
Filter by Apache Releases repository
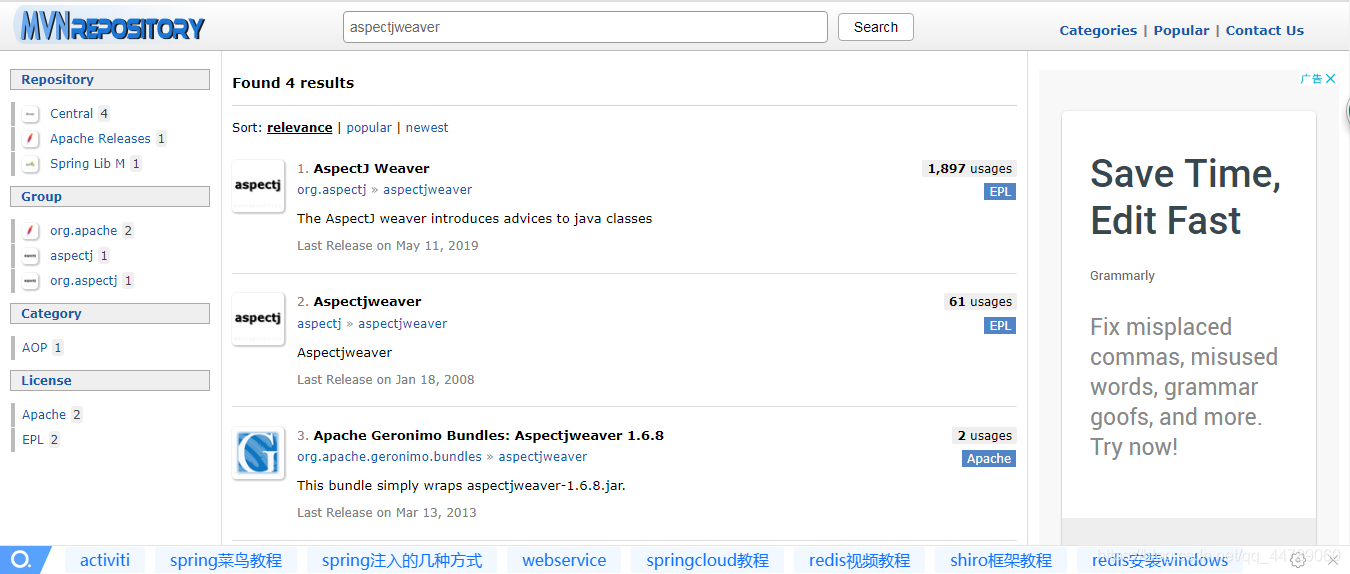click(x=100, y=139)
